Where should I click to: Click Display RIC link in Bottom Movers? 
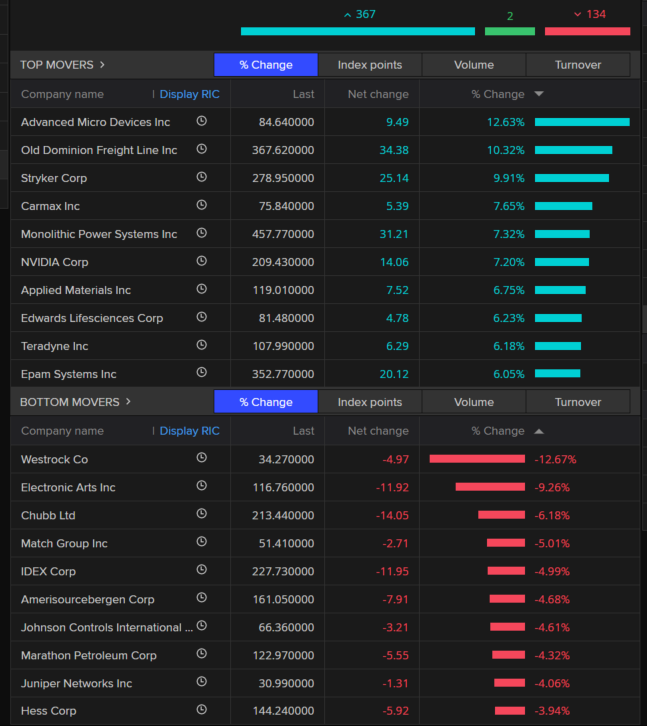[x=189, y=431]
